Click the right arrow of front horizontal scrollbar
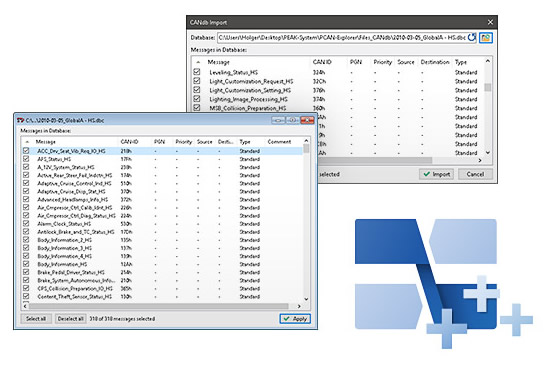The image size is (548, 367). tap(299, 306)
